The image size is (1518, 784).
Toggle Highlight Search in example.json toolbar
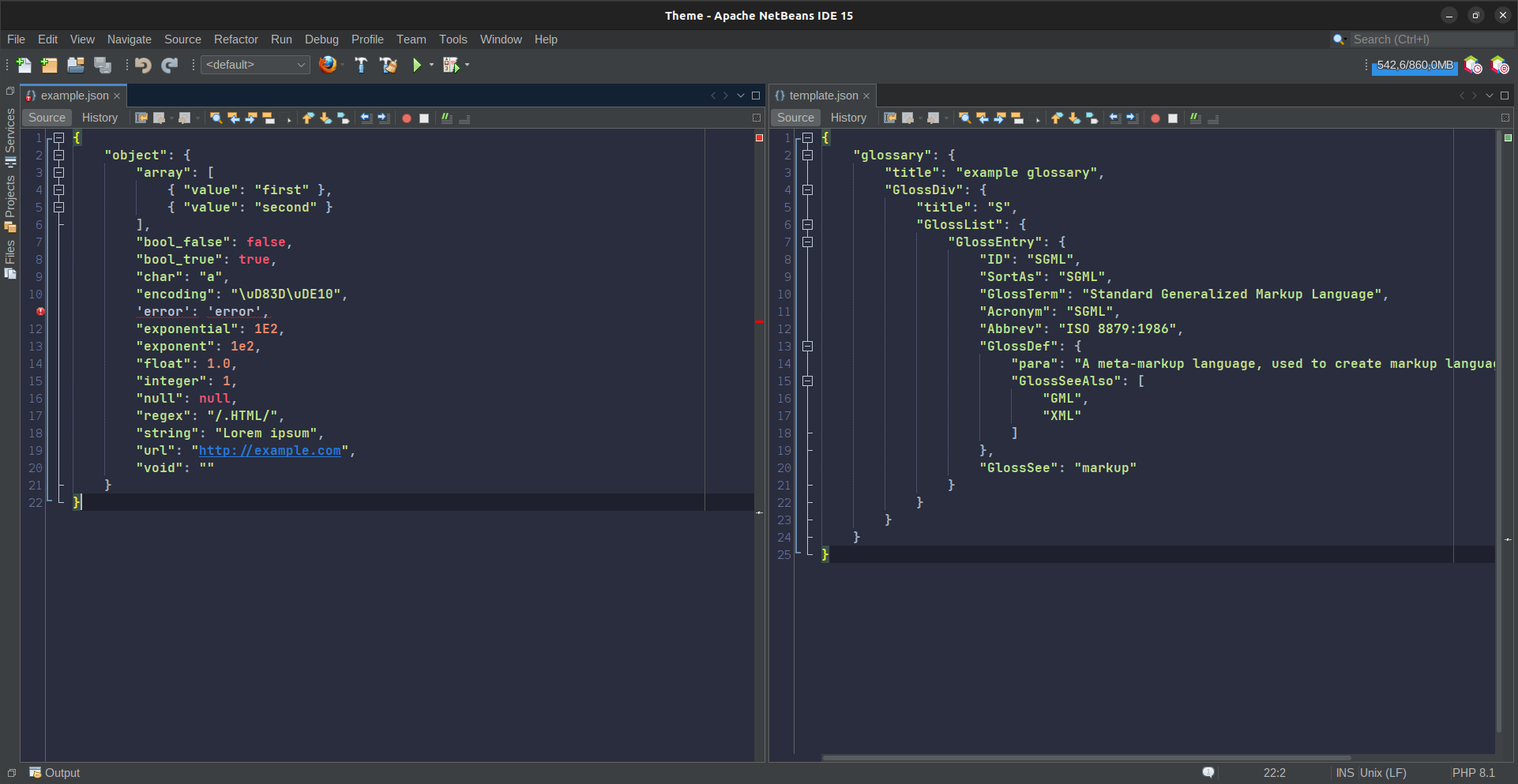tap(269, 118)
